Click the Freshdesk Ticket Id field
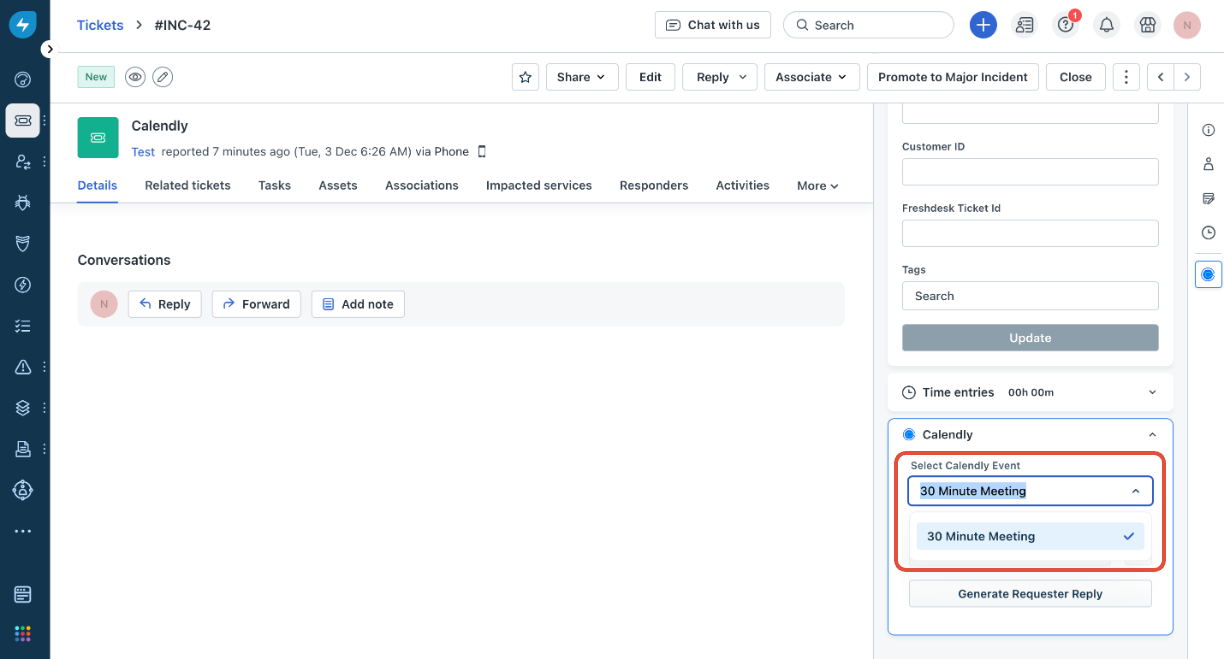 click(1030, 234)
